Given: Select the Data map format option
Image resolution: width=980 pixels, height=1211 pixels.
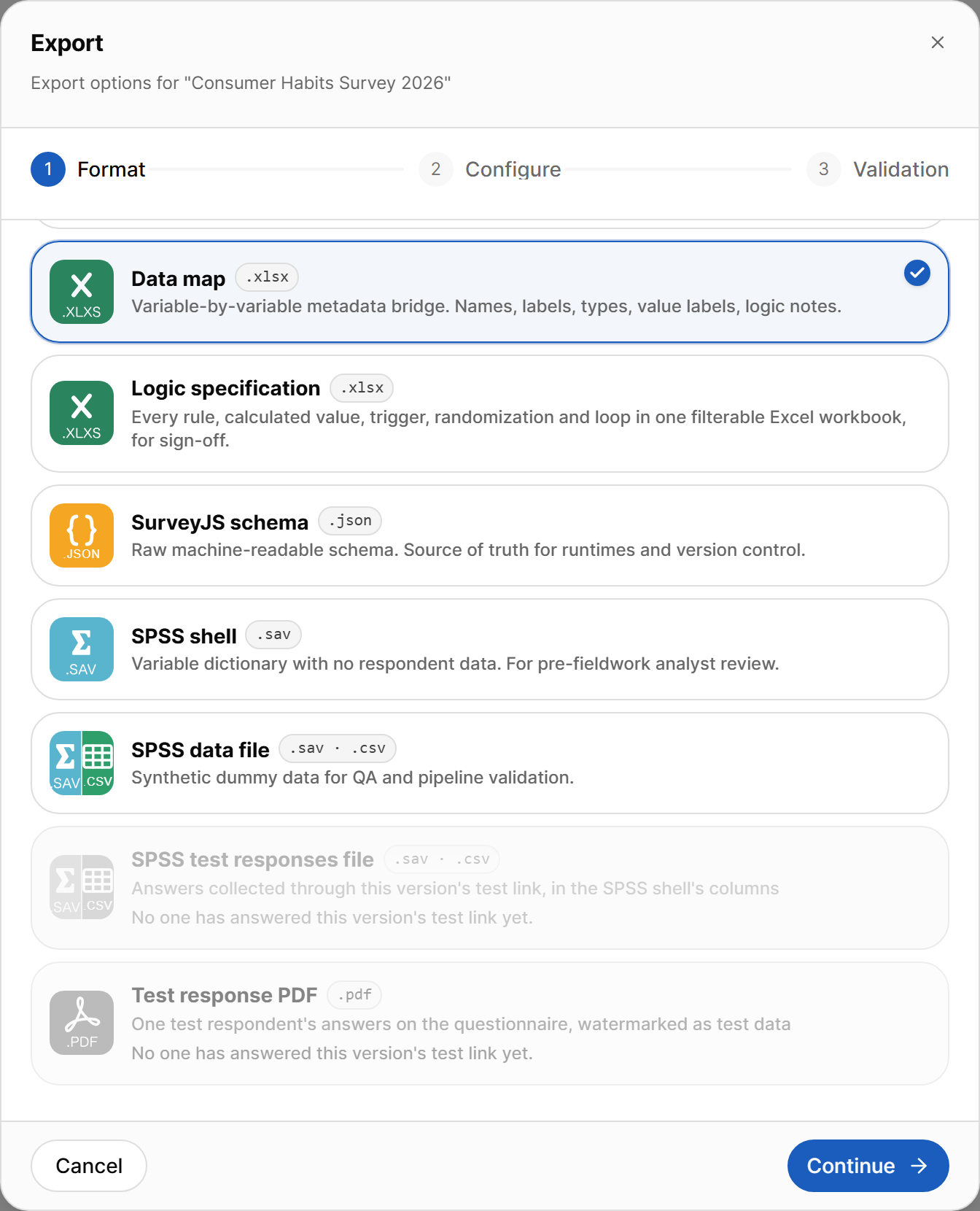Looking at the screenshot, I should click(x=490, y=292).
